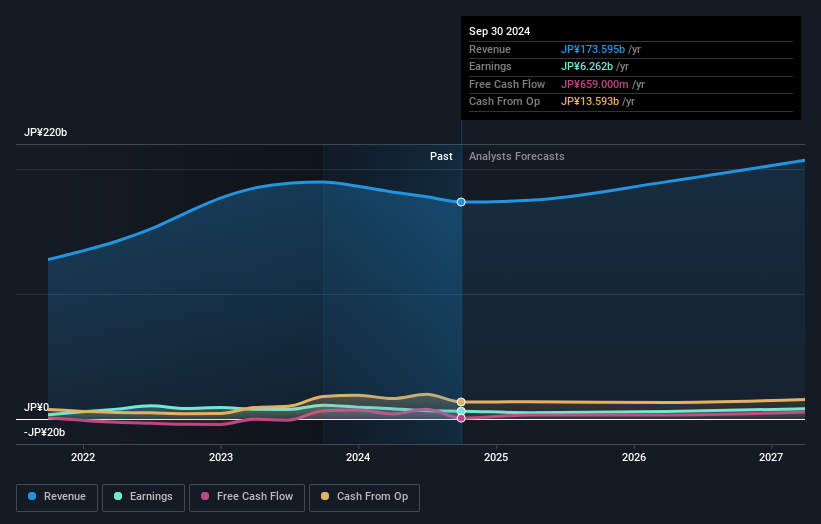Click the Analysts Forecasts label
The height and width of the screenshot is (524, 821).
[x=517, y=157]
